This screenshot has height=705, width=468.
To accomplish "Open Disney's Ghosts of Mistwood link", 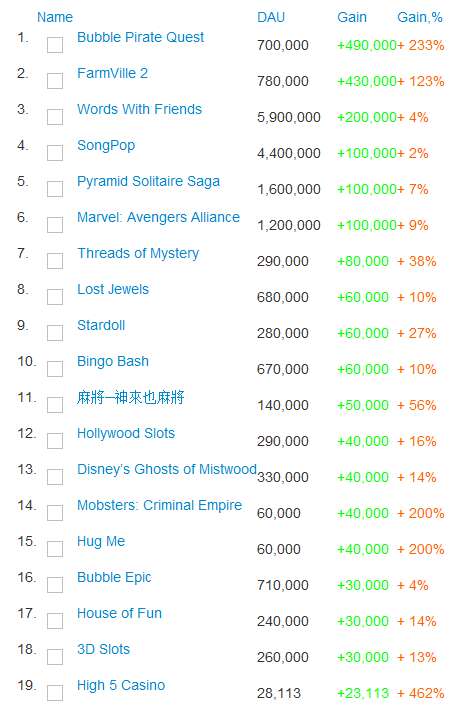I will 167,469.
